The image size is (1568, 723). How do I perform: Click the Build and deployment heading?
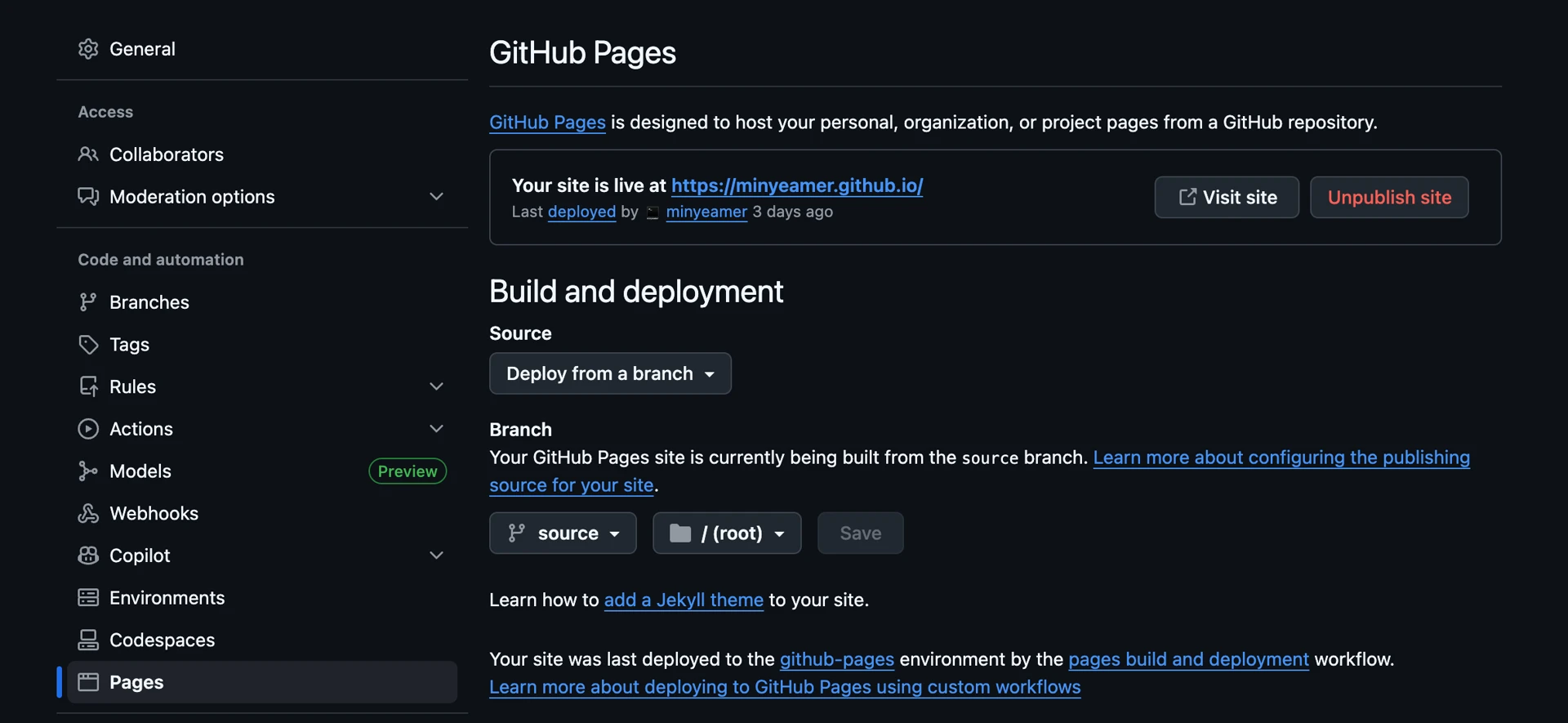(x=636, y=292)
